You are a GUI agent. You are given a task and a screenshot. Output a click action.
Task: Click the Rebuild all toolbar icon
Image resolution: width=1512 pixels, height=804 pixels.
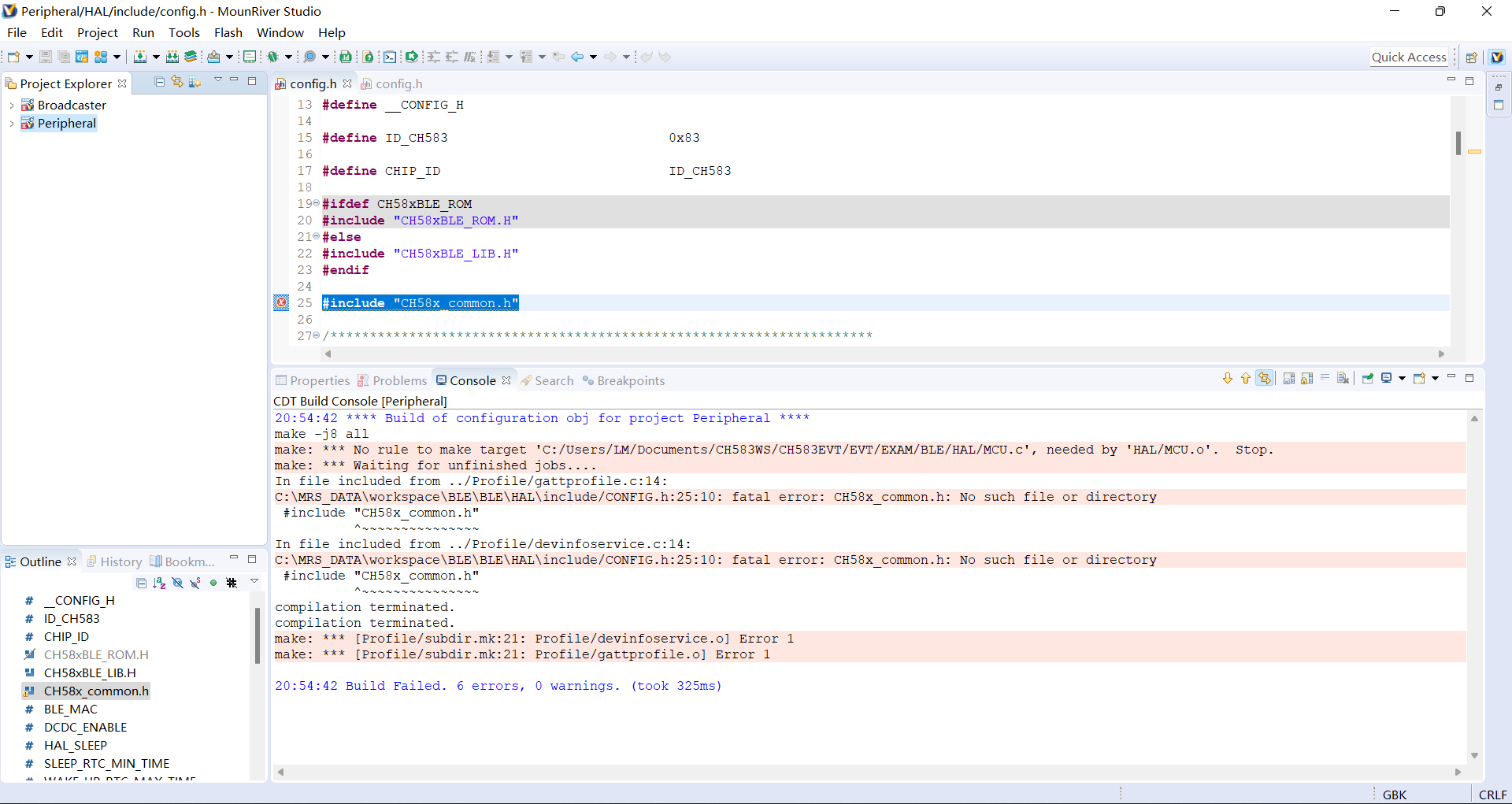172,57
